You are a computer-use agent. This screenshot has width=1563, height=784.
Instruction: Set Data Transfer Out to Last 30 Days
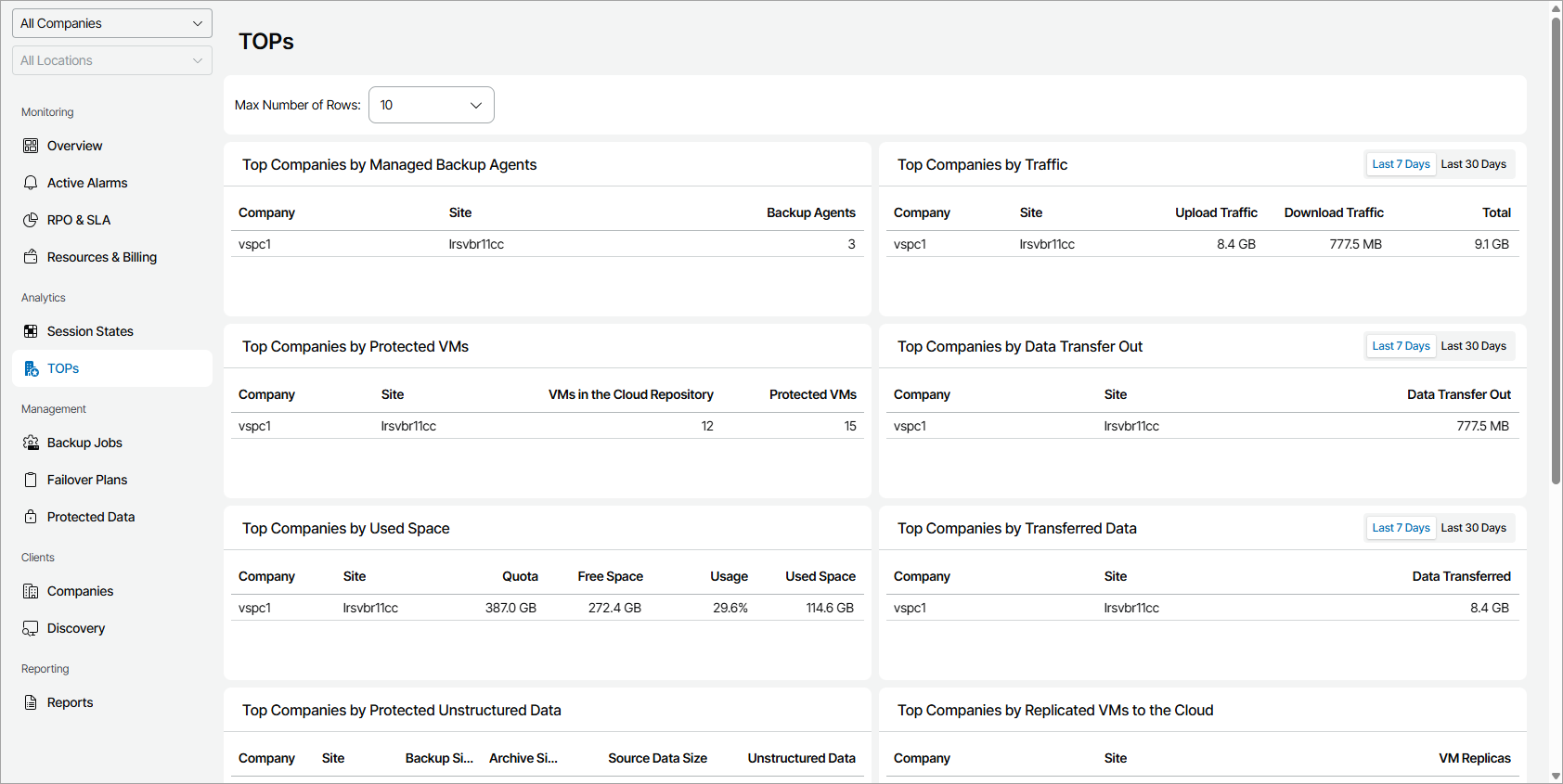(x=1473, y=346)
